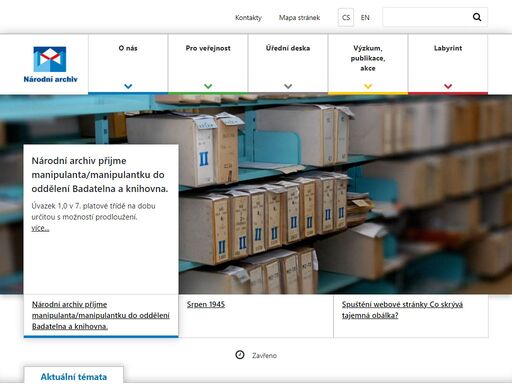Open the O nás menu
The image size is (512, 384).
(128, 48)
